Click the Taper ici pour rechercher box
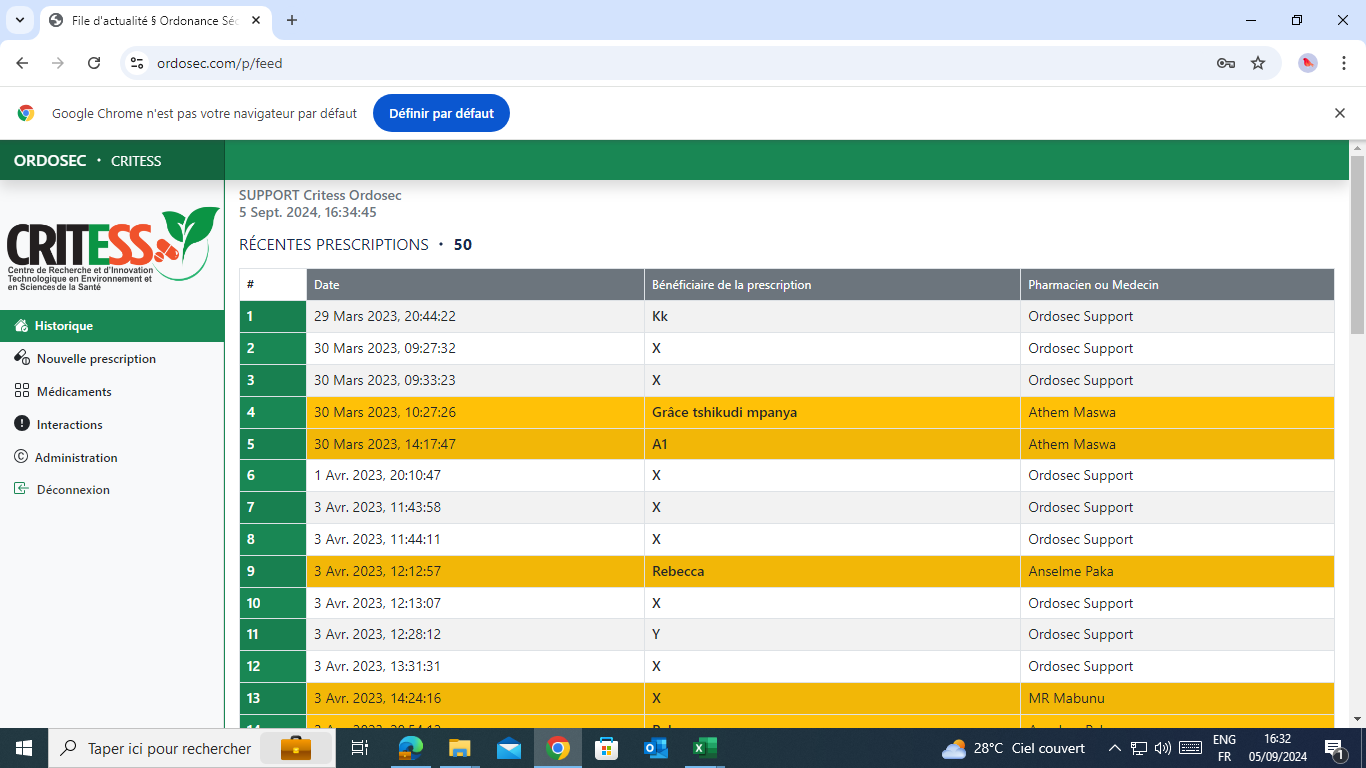Screen dimensions: 1366x768 point(192,748)
